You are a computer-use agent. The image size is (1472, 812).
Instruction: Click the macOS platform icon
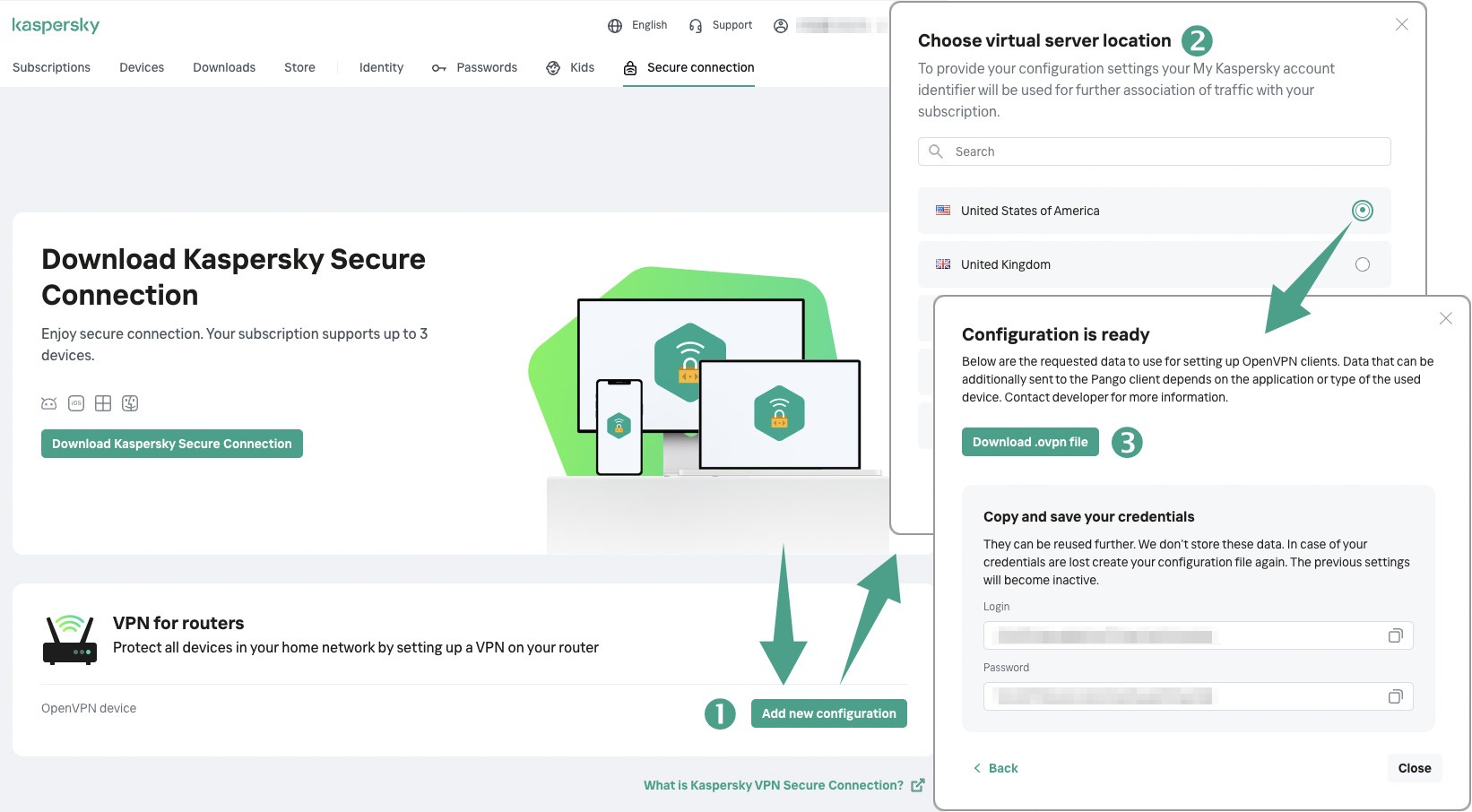click(x=130, y=403)
